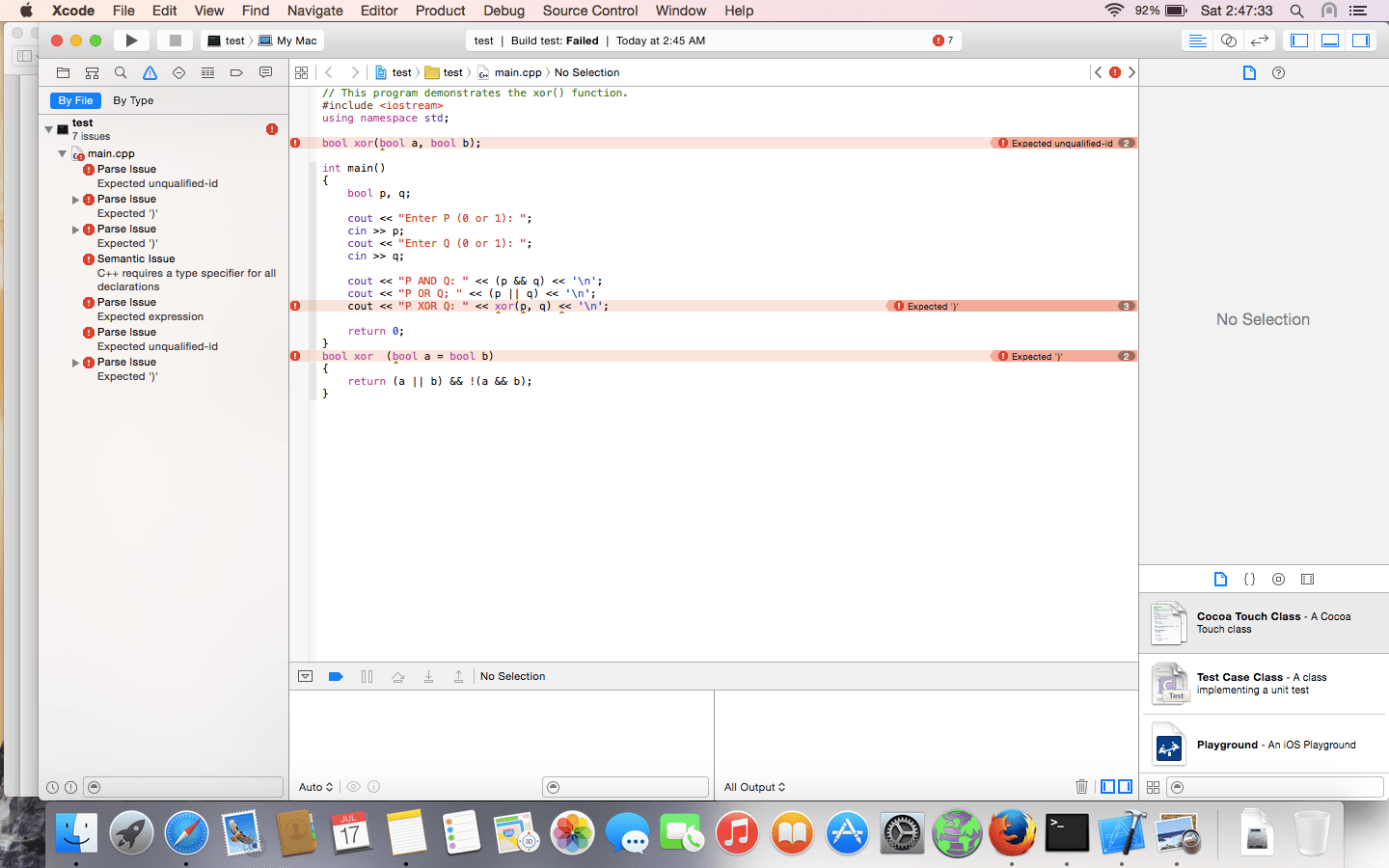Show the Quick Help inspector
The image size is (1389, 868).
(1279, 72)
